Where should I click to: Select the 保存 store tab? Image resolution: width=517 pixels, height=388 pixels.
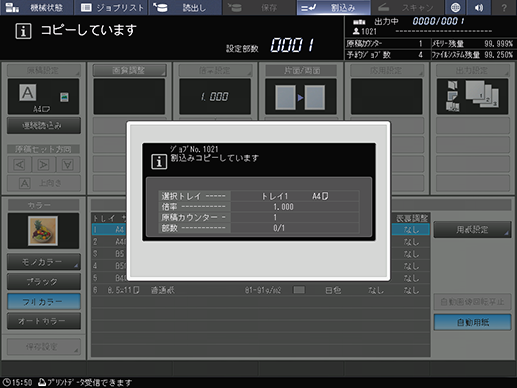259,7
